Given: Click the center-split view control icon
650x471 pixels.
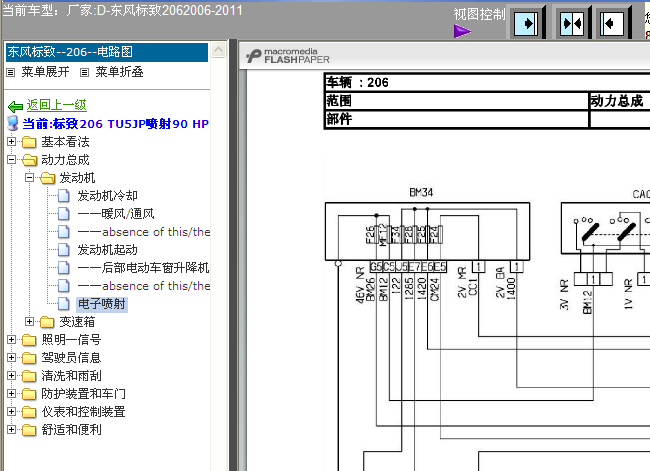Looking at the screenshot, I should point(572,23).
